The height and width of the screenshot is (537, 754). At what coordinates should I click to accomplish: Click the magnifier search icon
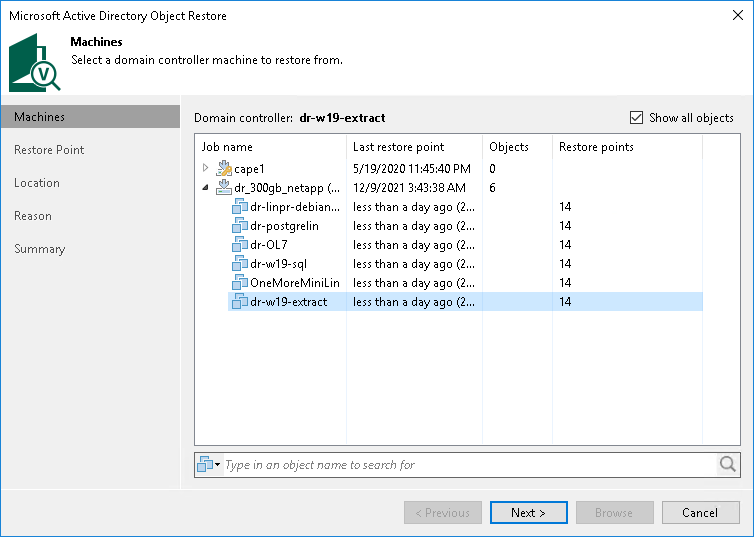pyautogui.click(x=728, y=464)
